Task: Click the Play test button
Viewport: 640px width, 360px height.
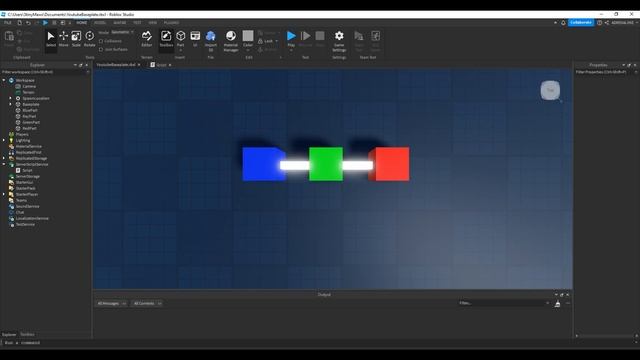Action: 291,38
